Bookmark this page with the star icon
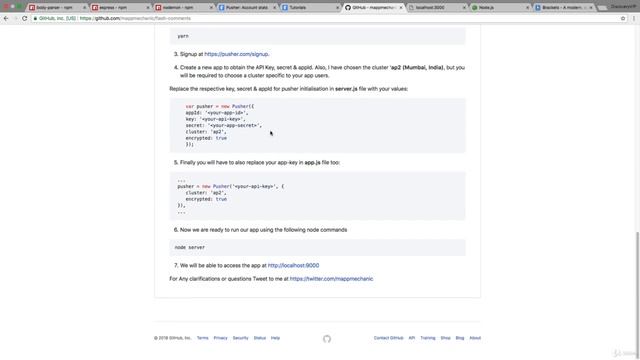This screenshot has width=640, height=360. (623, 18)
